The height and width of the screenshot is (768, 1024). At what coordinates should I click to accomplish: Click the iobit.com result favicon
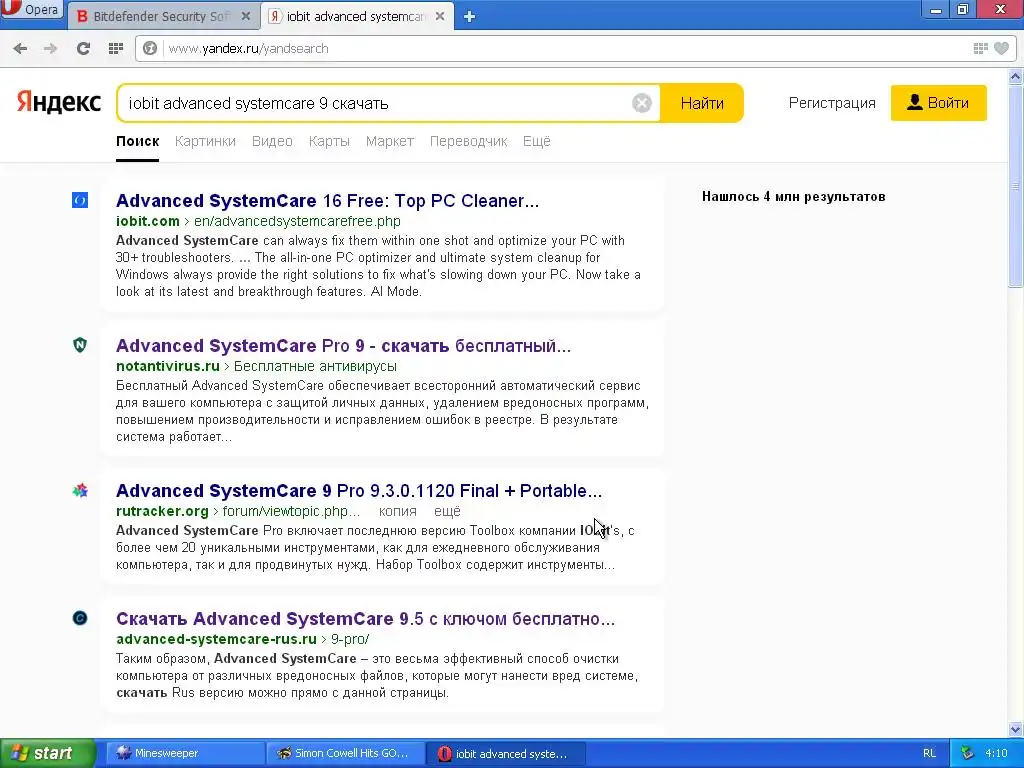point(80,200)
